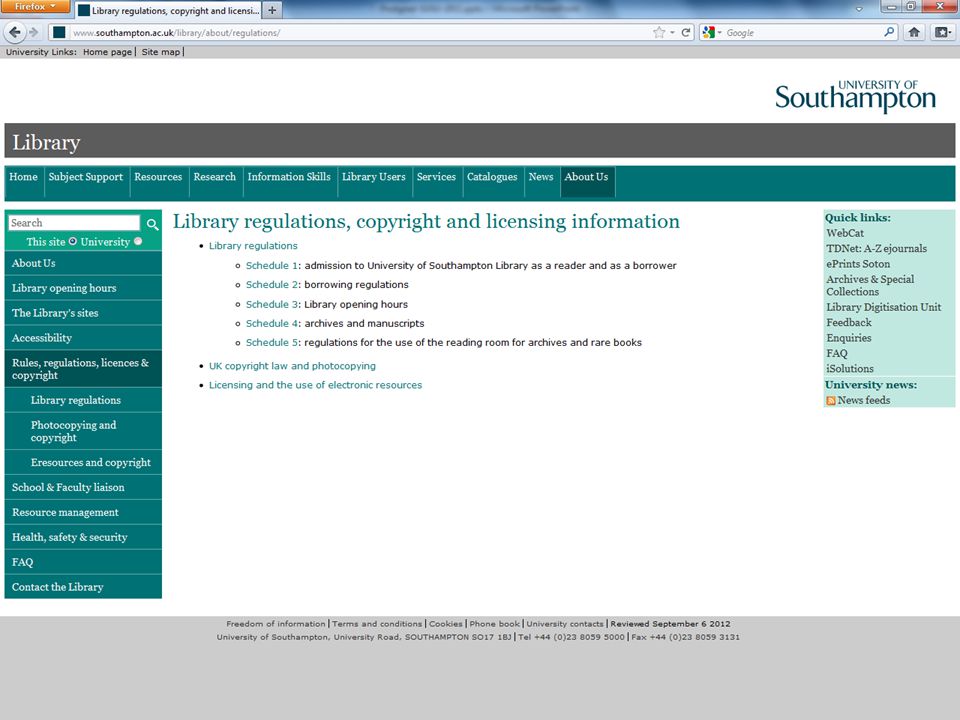This screenshot has width=960, height=720.
Task: Open the bookmarks toolbar icon
Action: (942, 32)
